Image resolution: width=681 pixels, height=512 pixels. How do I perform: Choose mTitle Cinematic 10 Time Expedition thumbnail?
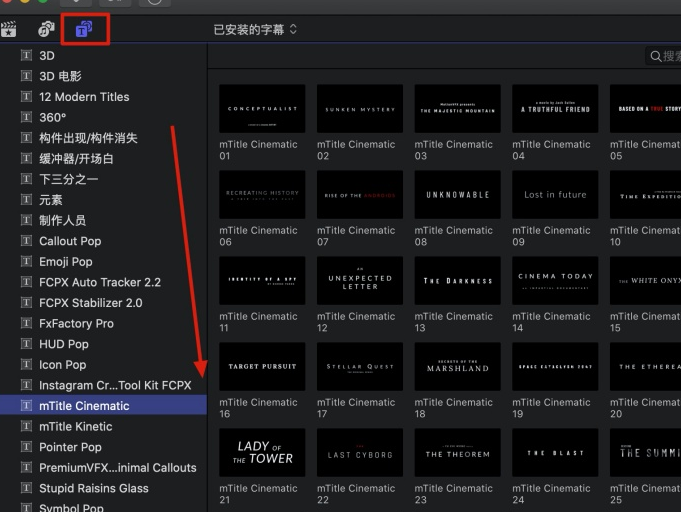coord(645,195)
